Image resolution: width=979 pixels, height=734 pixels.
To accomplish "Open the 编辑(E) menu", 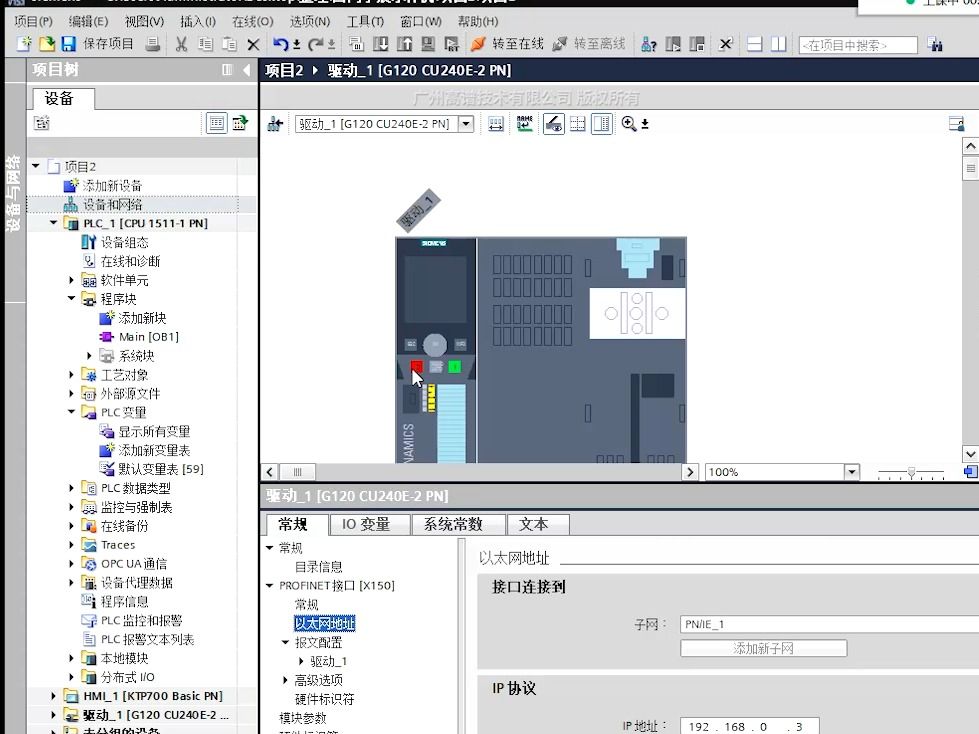I will click(88, 21).
